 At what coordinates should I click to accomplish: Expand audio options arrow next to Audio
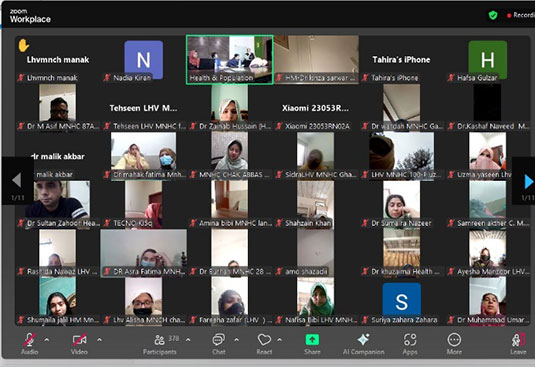pos(47,340)
